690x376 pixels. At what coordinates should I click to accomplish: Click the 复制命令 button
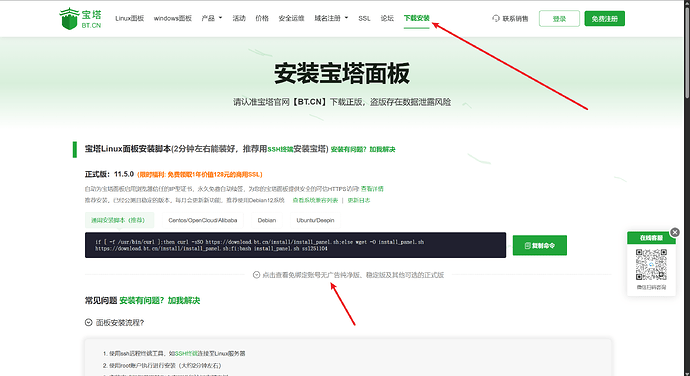[x=540, y=245]
